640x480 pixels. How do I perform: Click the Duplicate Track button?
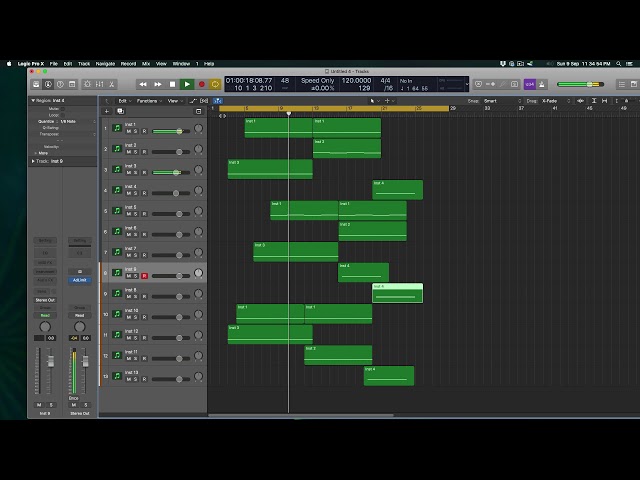[120, 111]
